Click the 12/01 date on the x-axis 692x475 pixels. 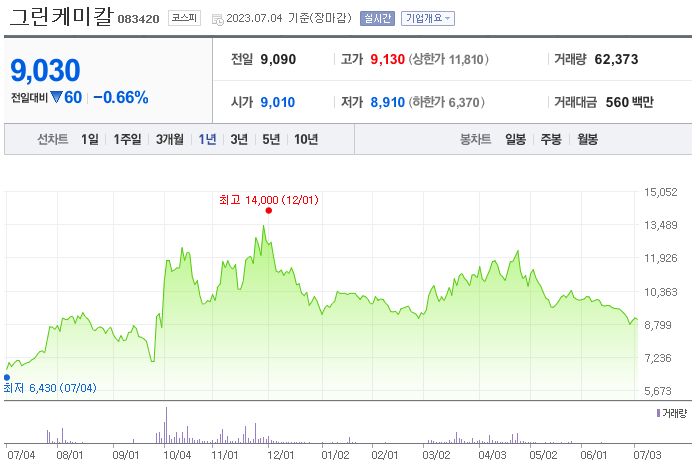(x=281, y=455)
